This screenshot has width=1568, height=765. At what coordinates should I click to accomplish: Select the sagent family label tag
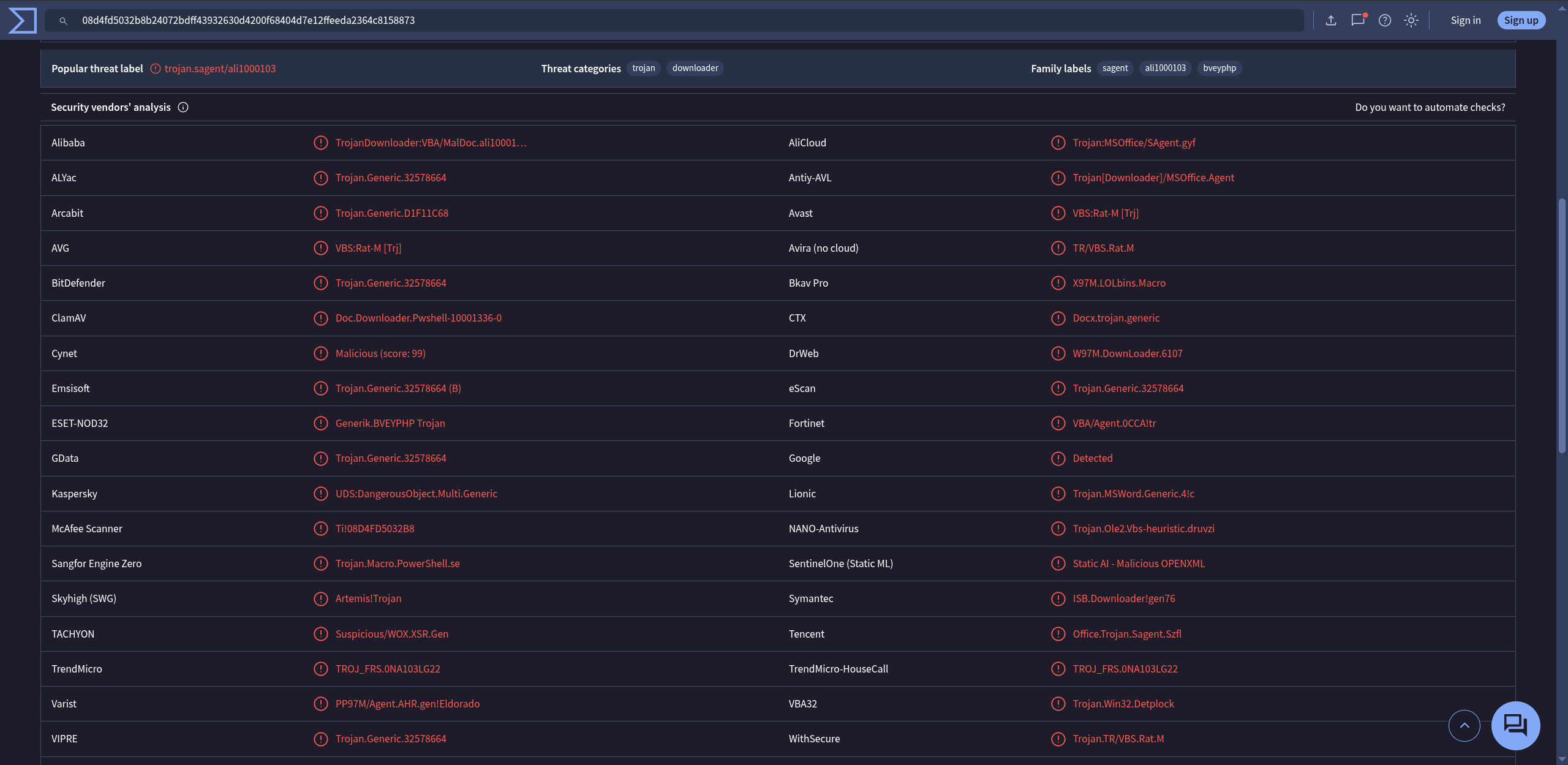(1115, 68)
